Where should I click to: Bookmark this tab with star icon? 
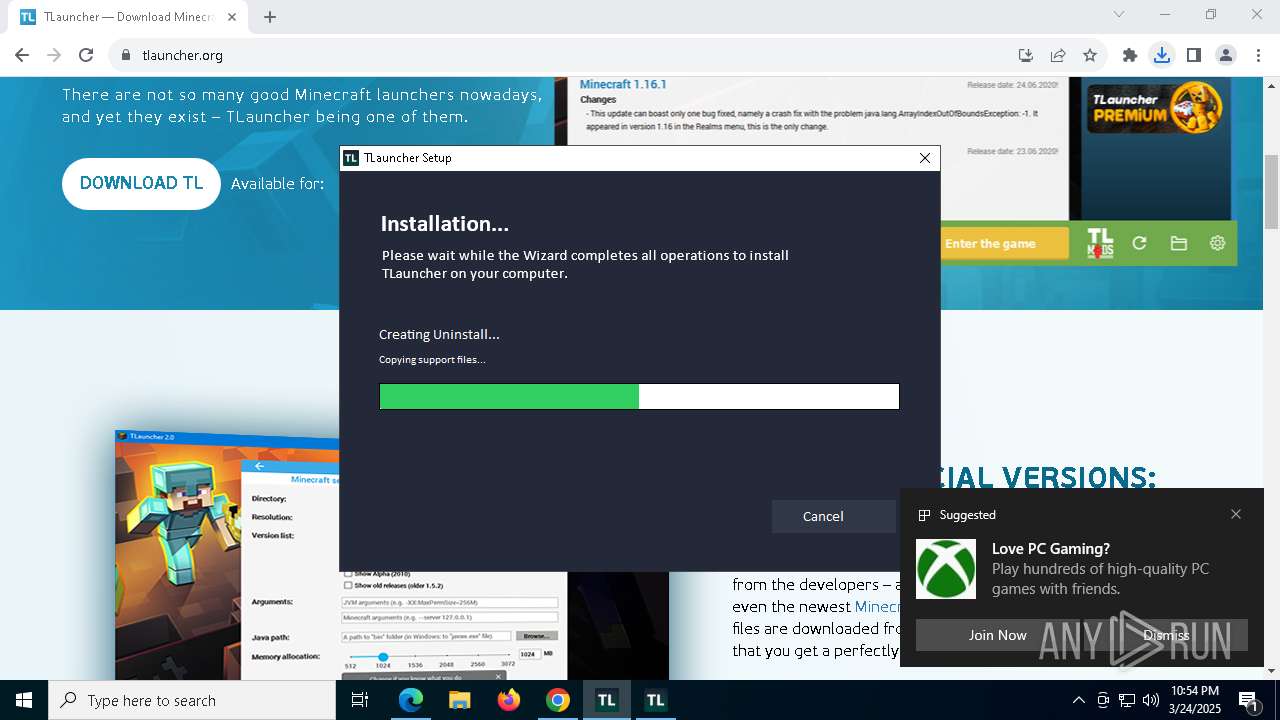point(1090,55)
